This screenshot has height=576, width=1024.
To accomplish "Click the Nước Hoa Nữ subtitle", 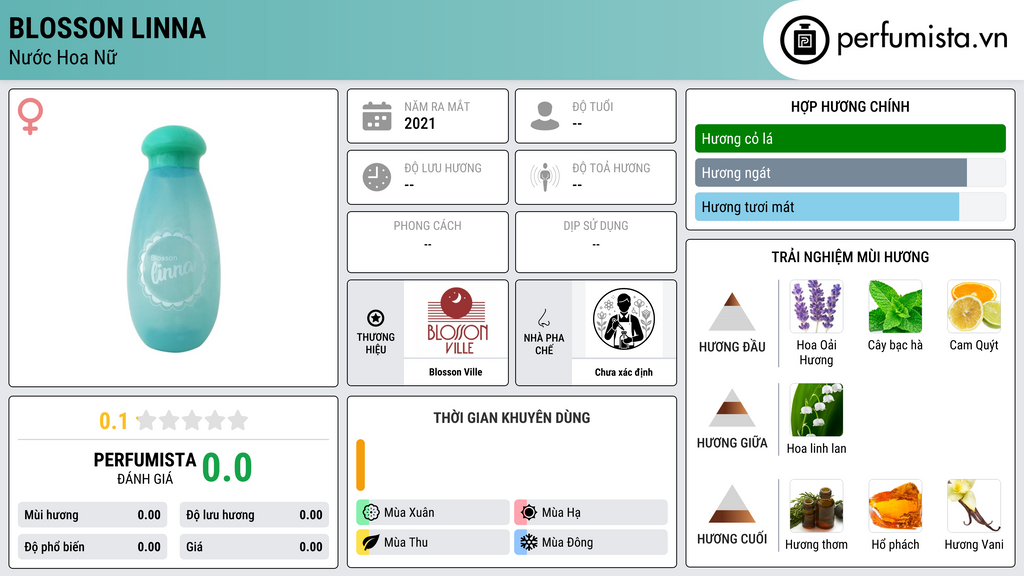I will coord(63,57).
